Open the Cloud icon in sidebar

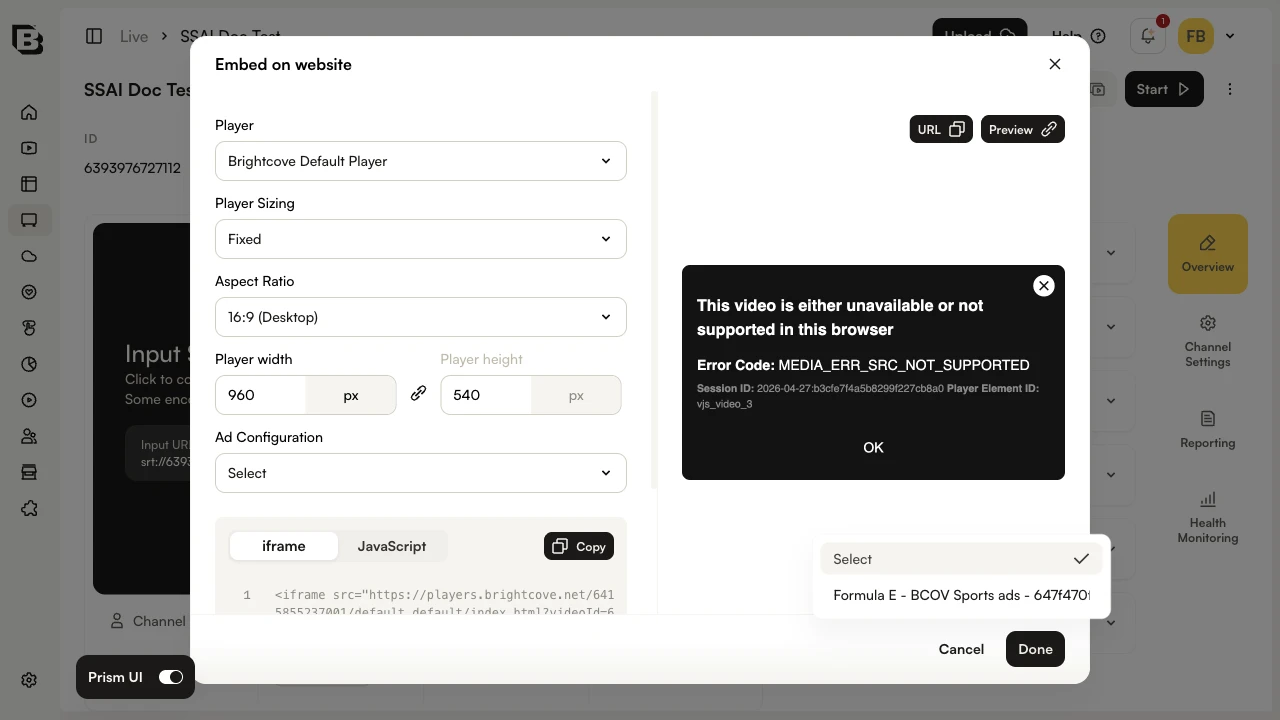[x=29, y=256]
